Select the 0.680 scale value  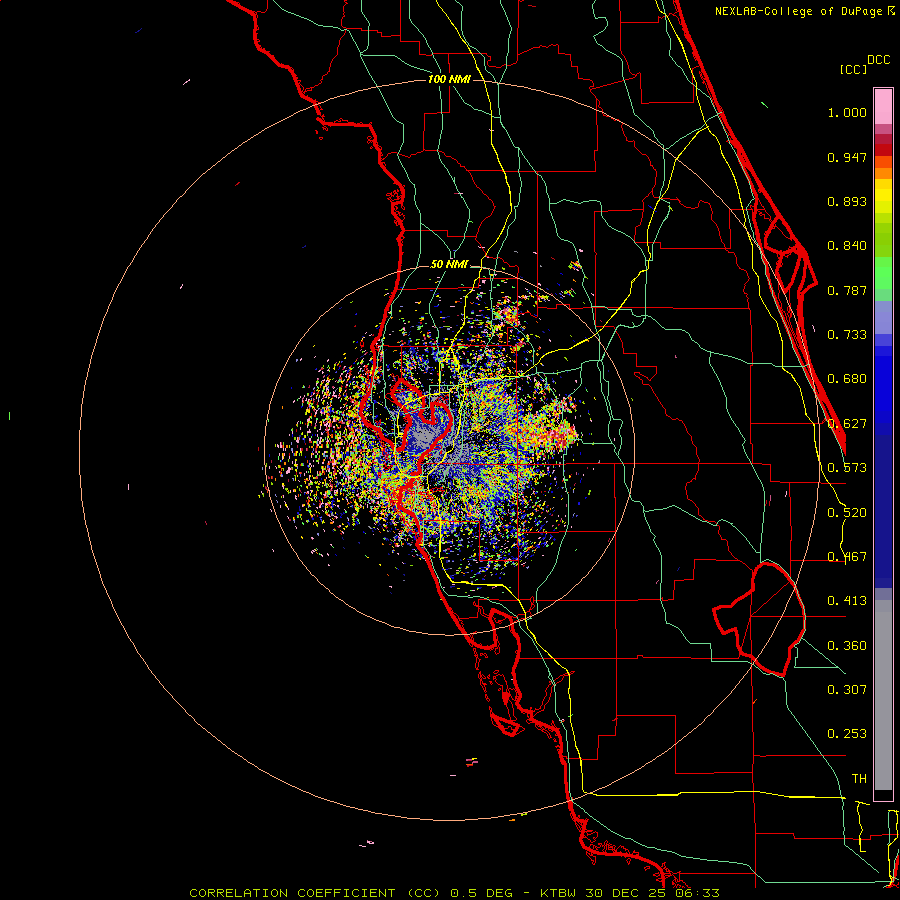(847, 379)
